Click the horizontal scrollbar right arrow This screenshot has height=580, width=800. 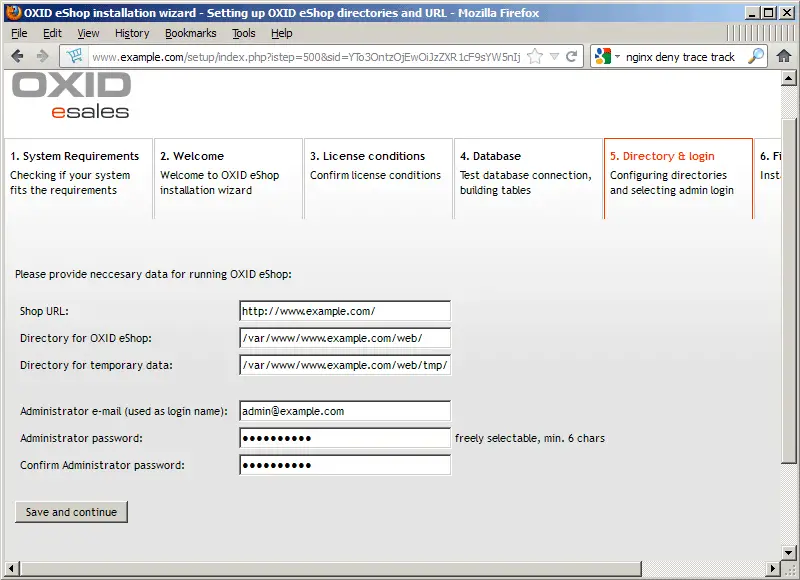pyautogui.click(x=773, y=568)
